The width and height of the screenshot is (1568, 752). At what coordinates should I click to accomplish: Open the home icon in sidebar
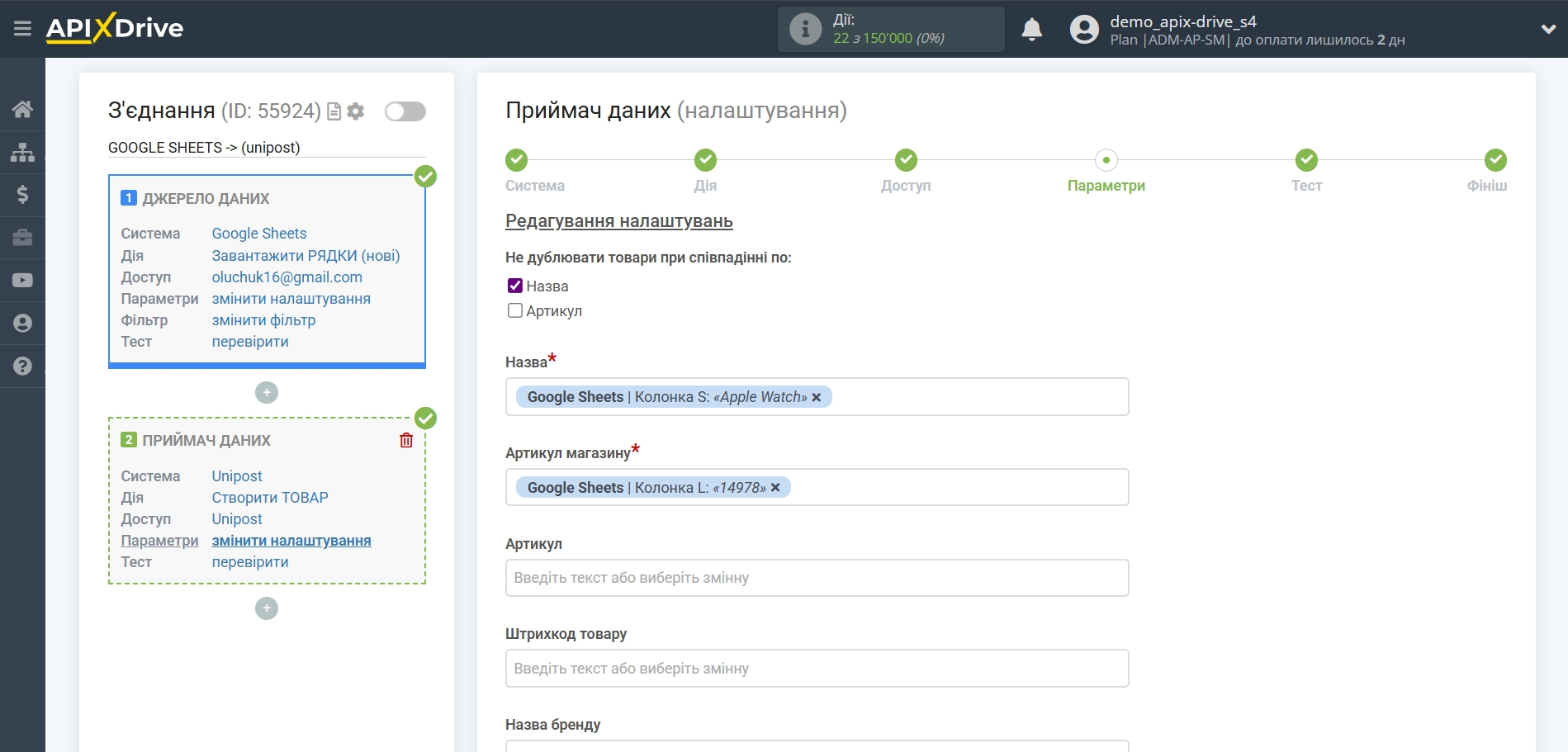coord(22,109)
